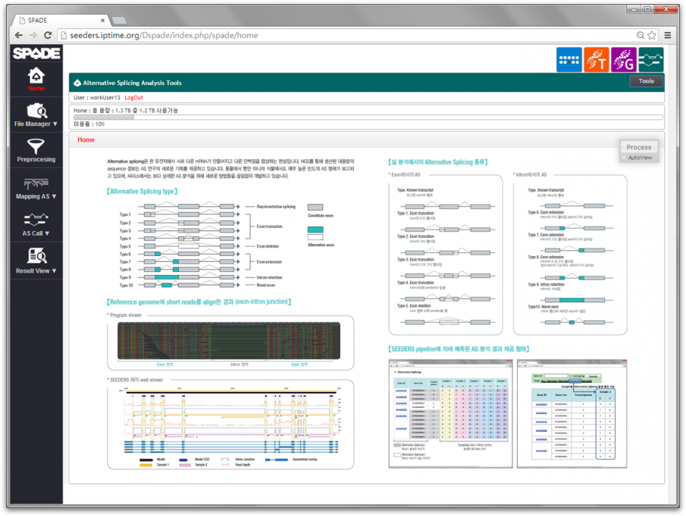Bookmark page with the star icon
The image size is (686, 516).
(x=623, y=35)
